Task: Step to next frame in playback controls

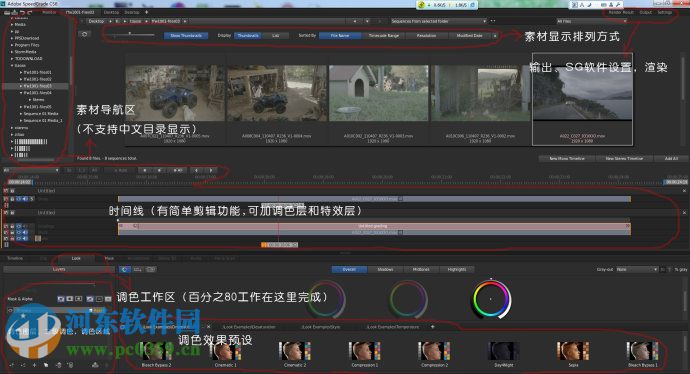Action: pyautogui.click(x=211, y=170)
